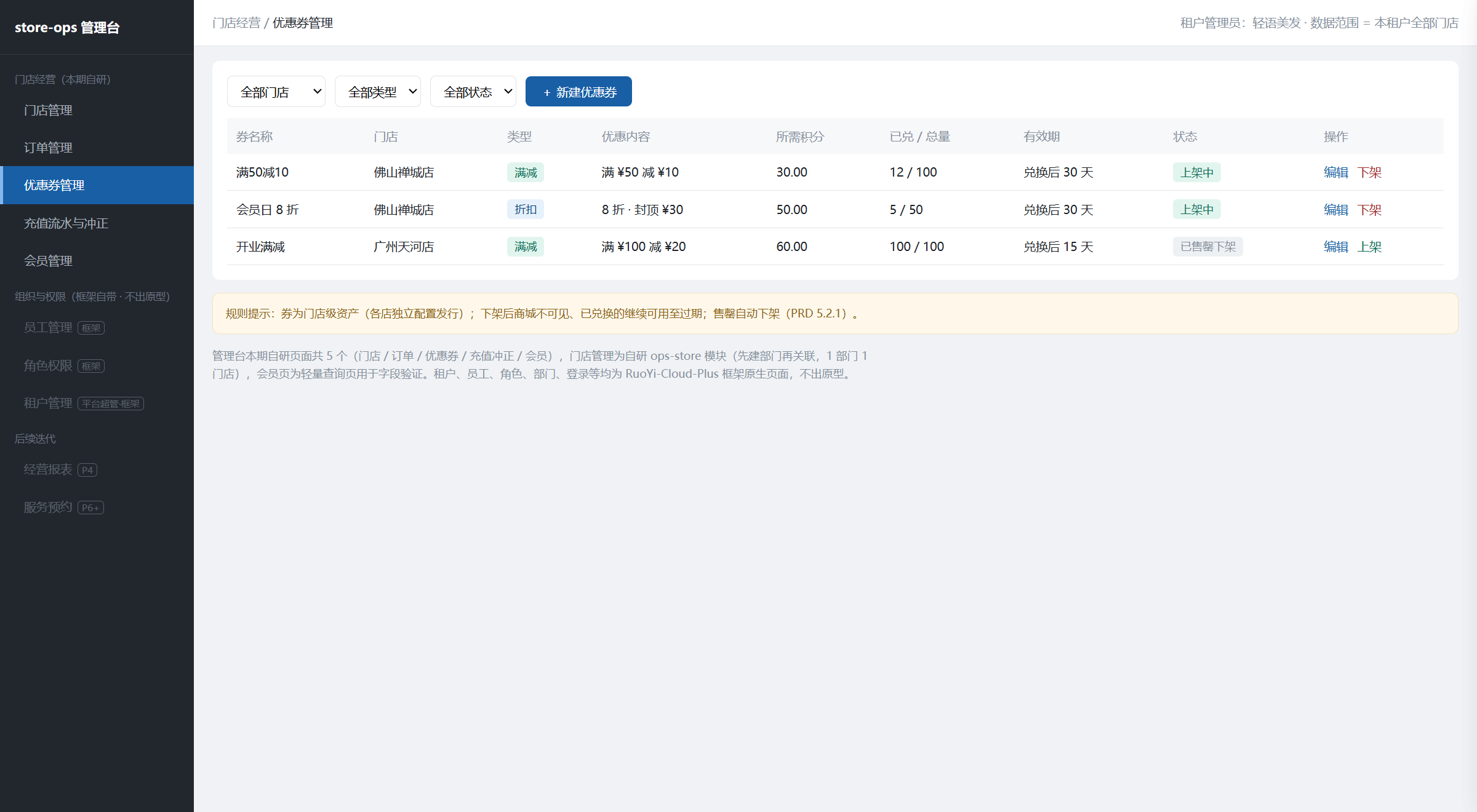Click the 会员日 8 折 coupon name
Image resolution: width=1477 pixels, height=812 pixels.
pyautogui.click(x=268, y=210)
